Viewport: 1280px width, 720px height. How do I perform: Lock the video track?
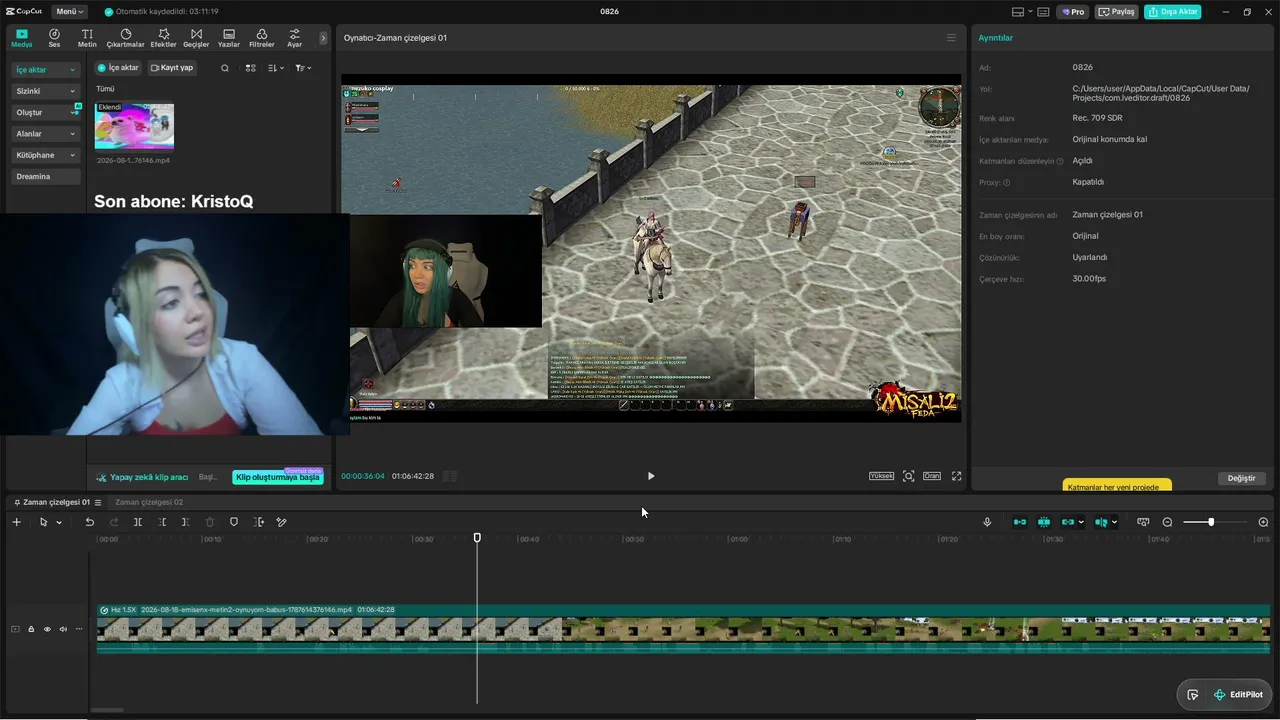pos(31,629)
